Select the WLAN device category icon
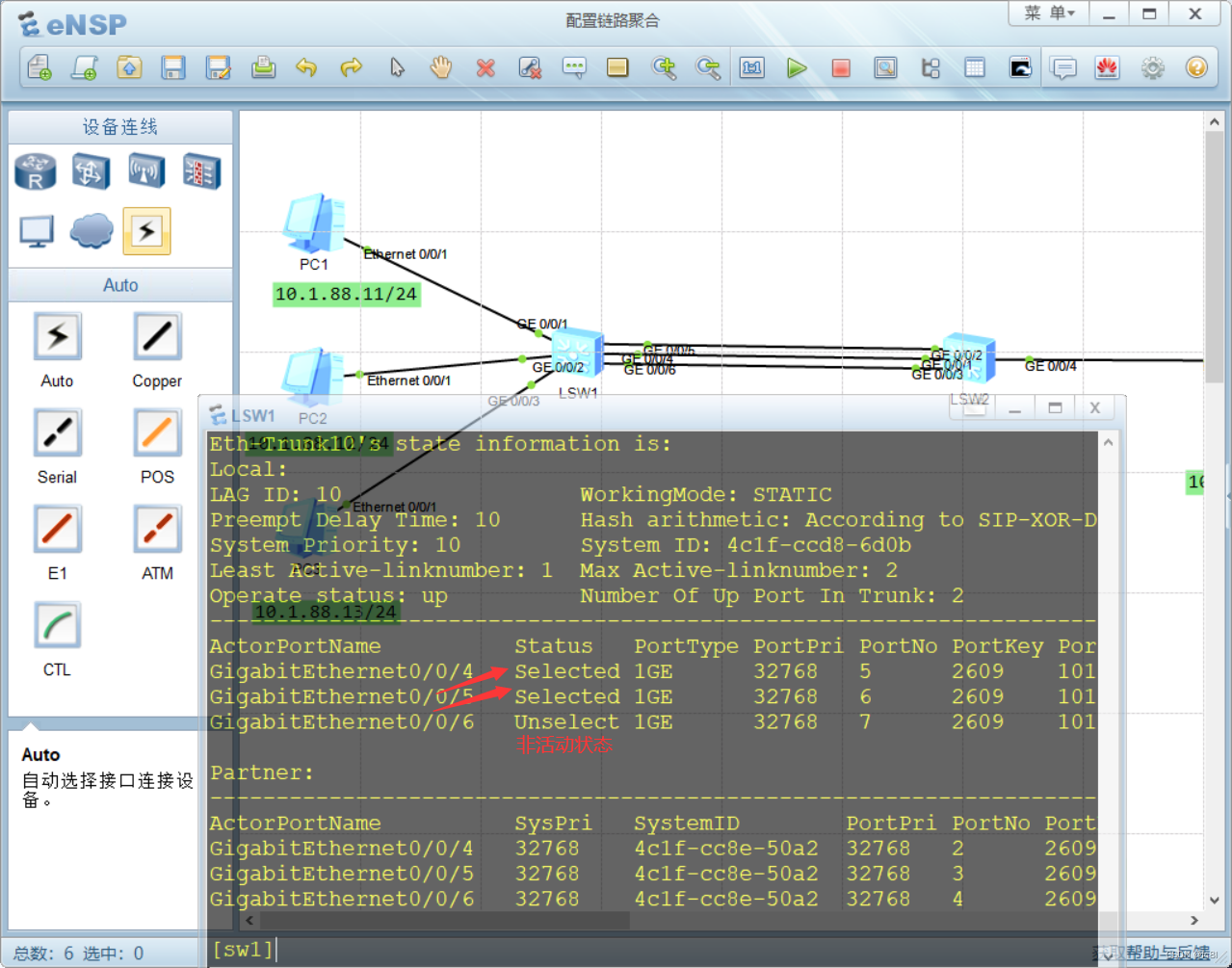Screen dimensions: 1232x968 click(146, 171)
